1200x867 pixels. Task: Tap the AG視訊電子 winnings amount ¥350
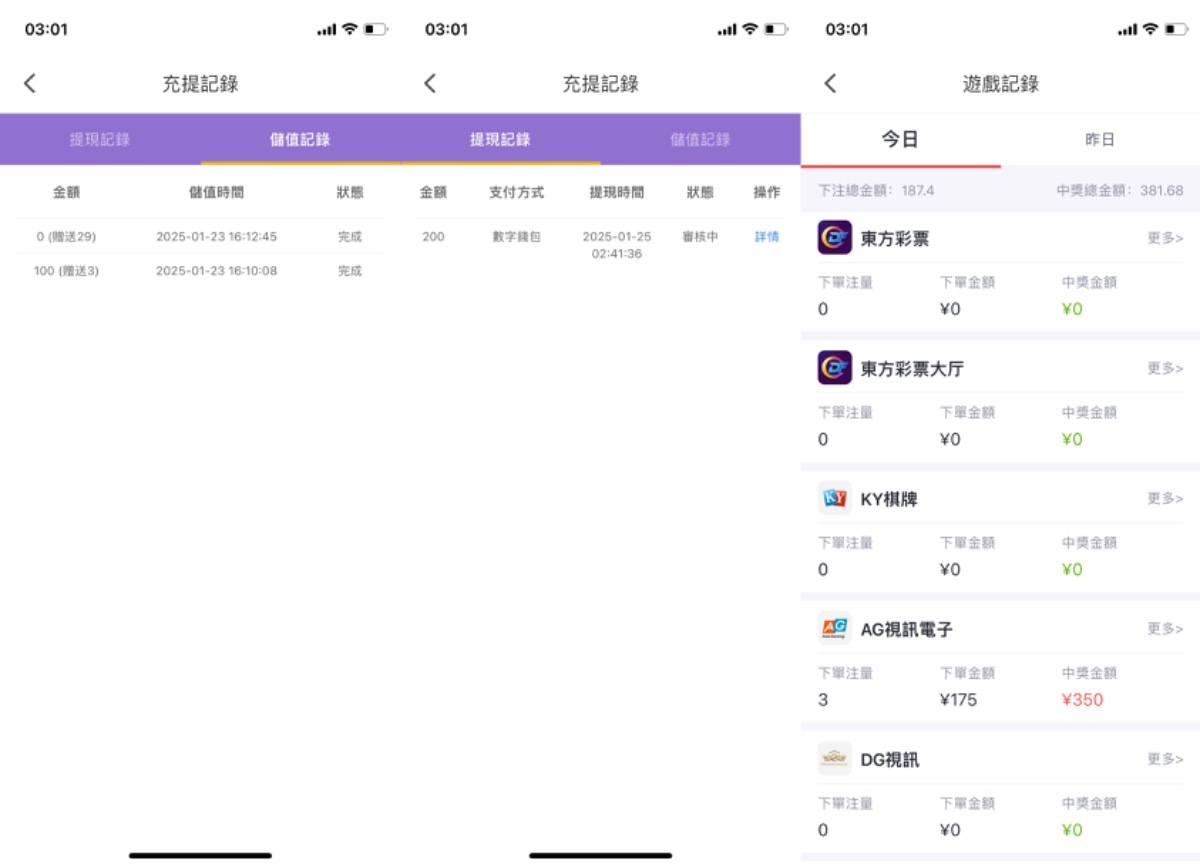tap(1082, 700)
